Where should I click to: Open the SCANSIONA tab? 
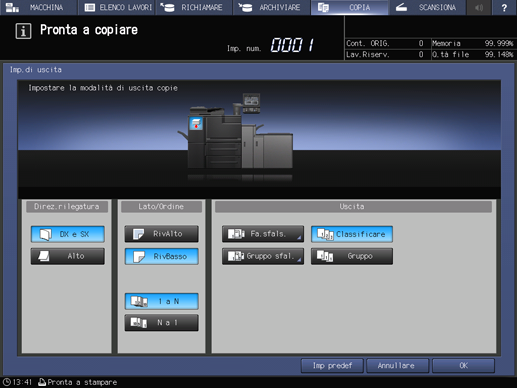point(427,7)
